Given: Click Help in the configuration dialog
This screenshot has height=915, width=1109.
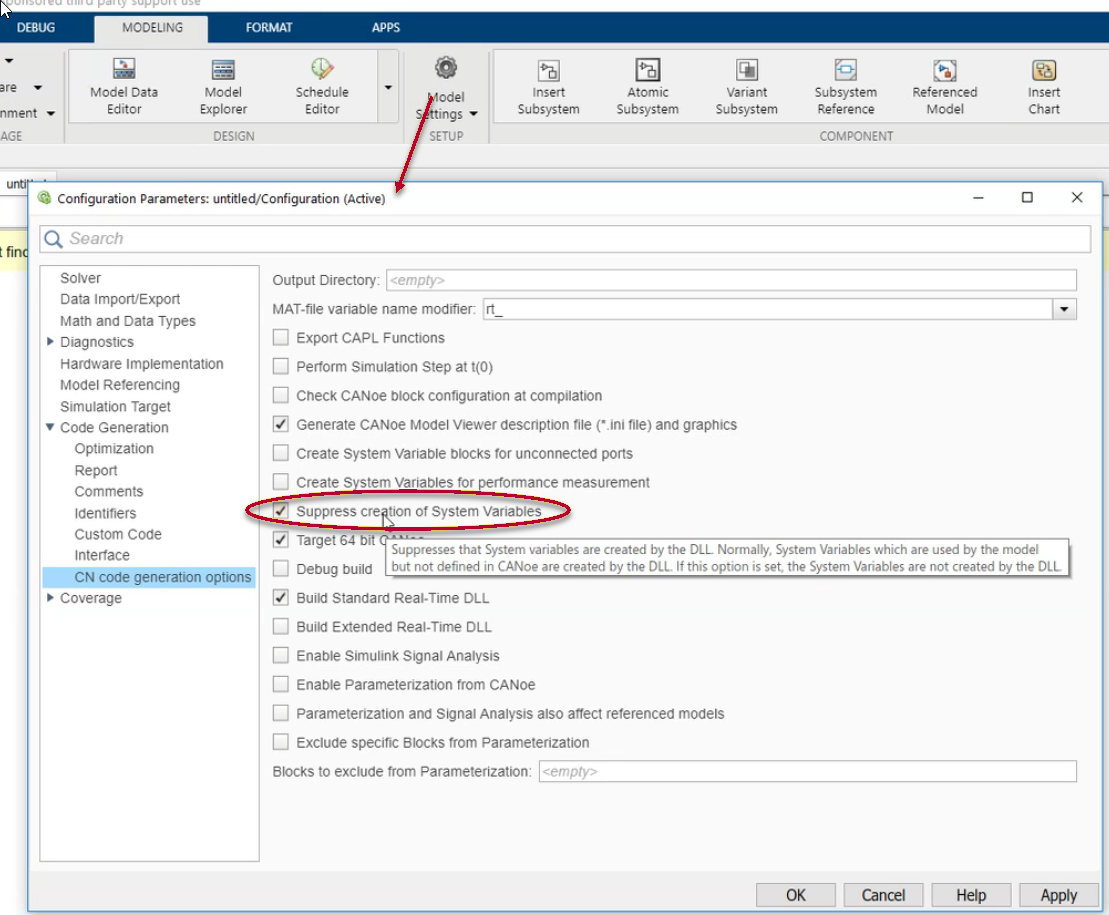Looking at the screenshot, I should pyautogui.click(x=970, y=895).
